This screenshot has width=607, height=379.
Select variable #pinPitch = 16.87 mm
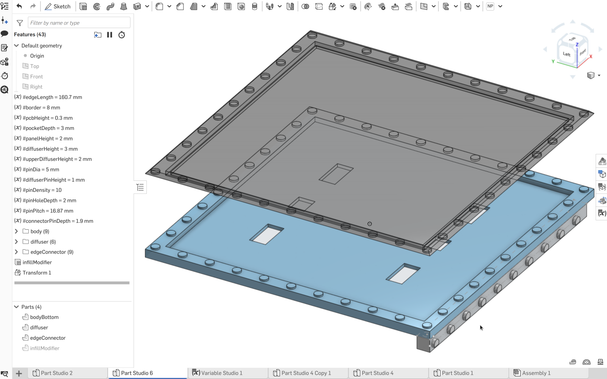48,211
